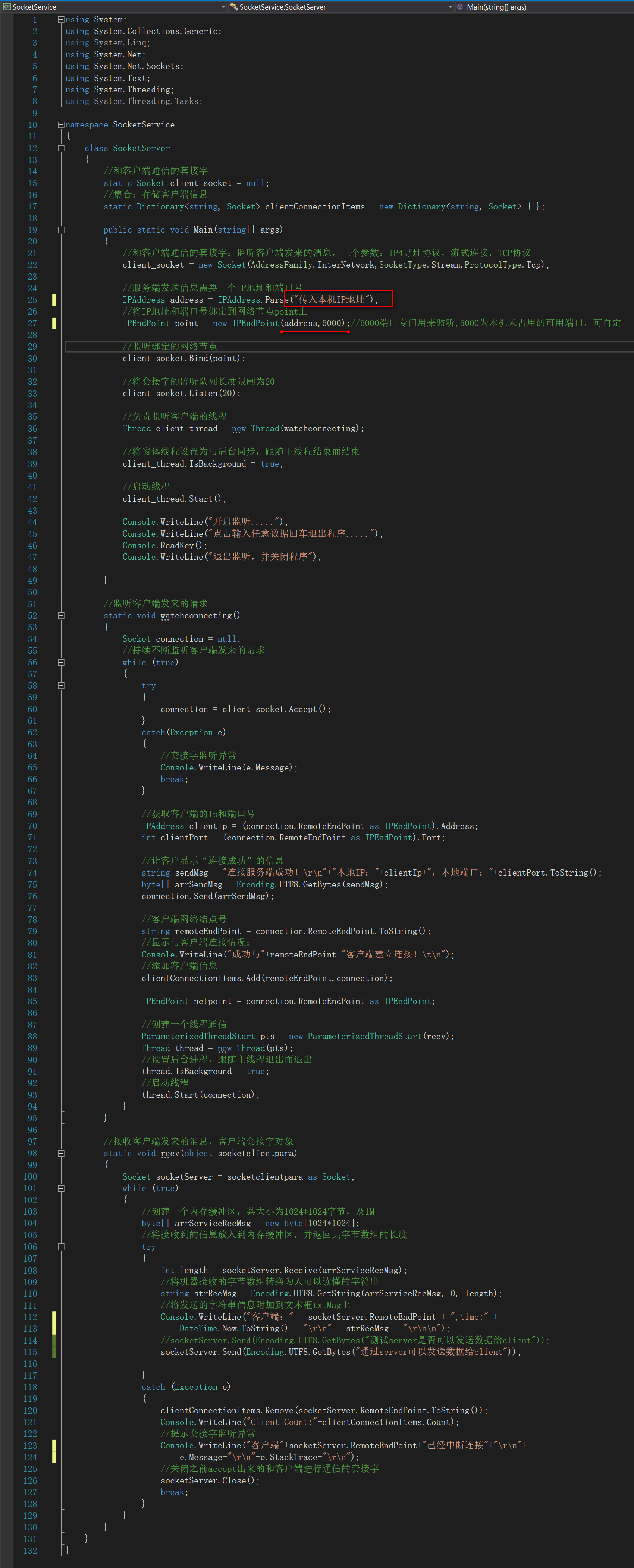Click "IPEndPoint(address, 5000)" on line 27
Screen dimensions: 634x1568
click(289, 323)
